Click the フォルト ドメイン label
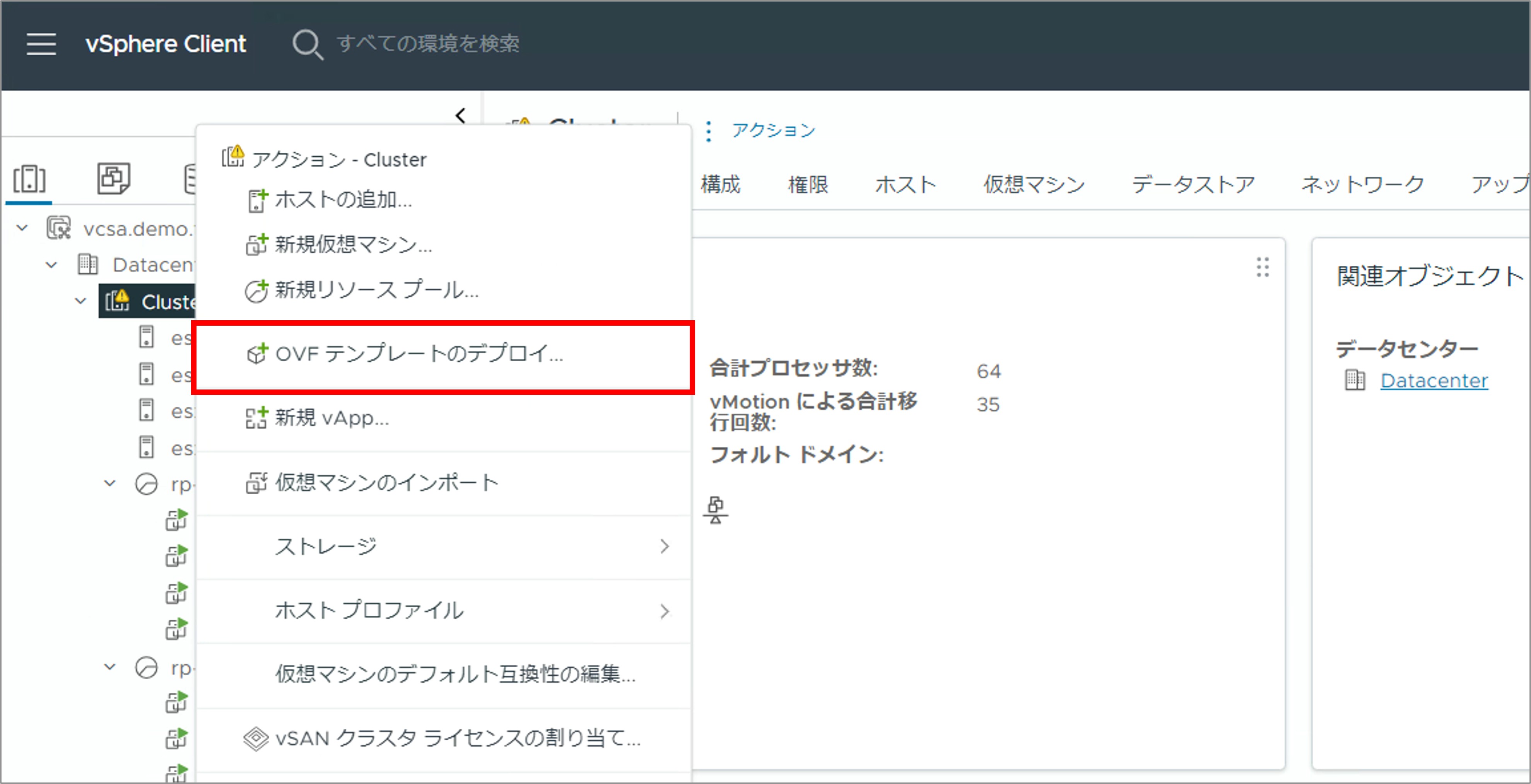The width and height of the screenshot is (1531, 784). click(797, 455)
